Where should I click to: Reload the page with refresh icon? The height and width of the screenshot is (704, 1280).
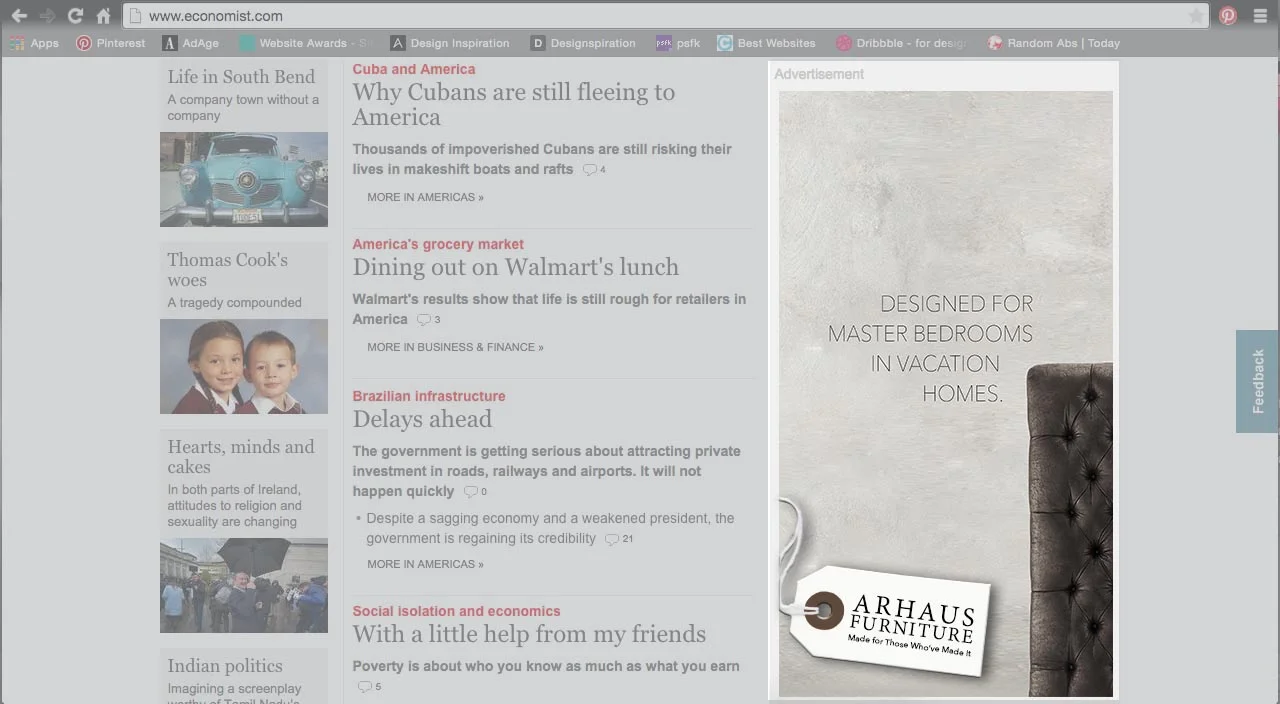75,16
